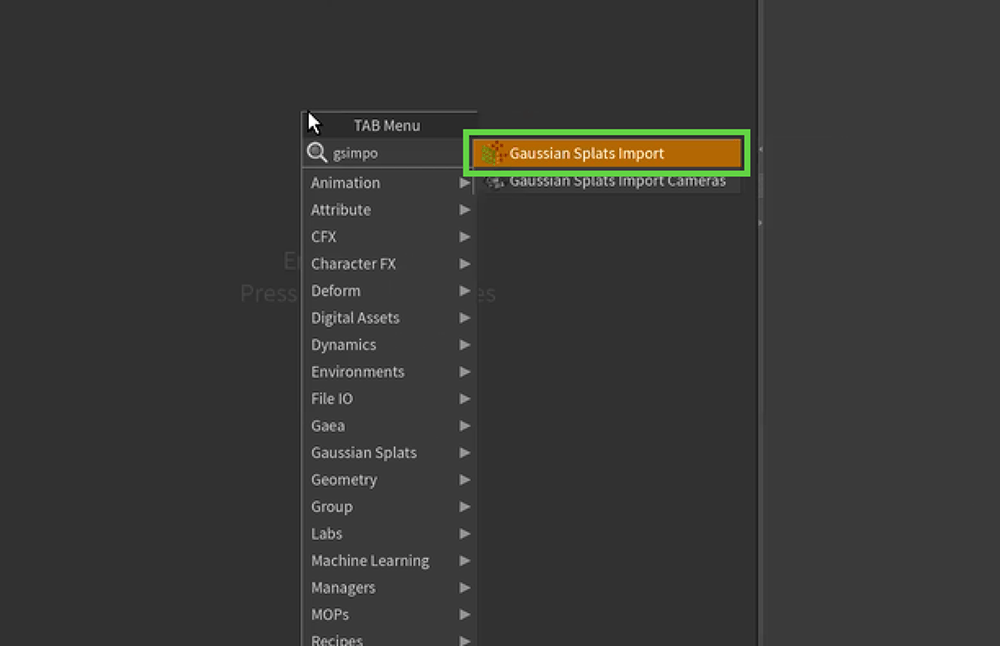Click the Gaussian Splats Import node icon

click(492, 153)
